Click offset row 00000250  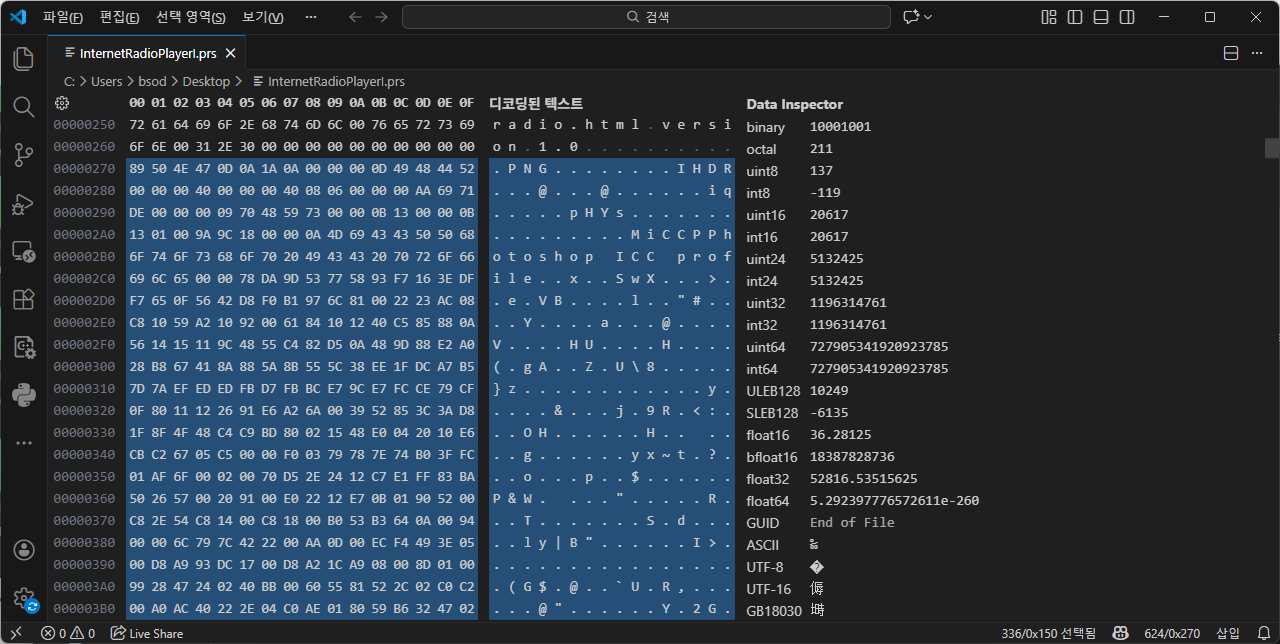click(x=84, y=125)
